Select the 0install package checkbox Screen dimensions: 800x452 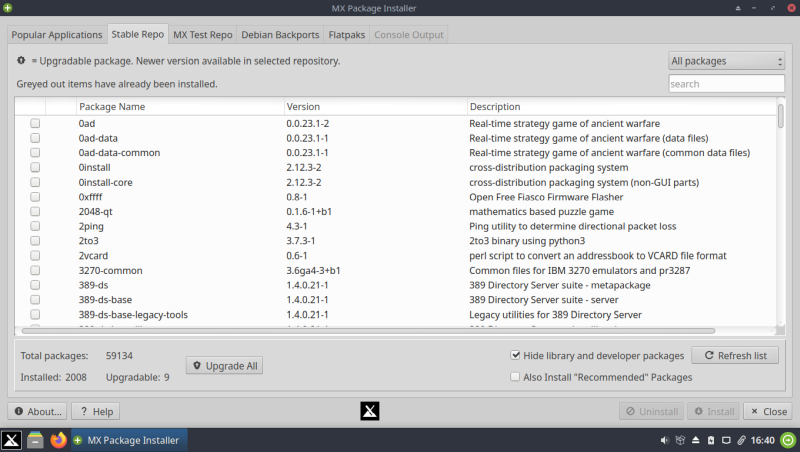click(x=35, y=167)
